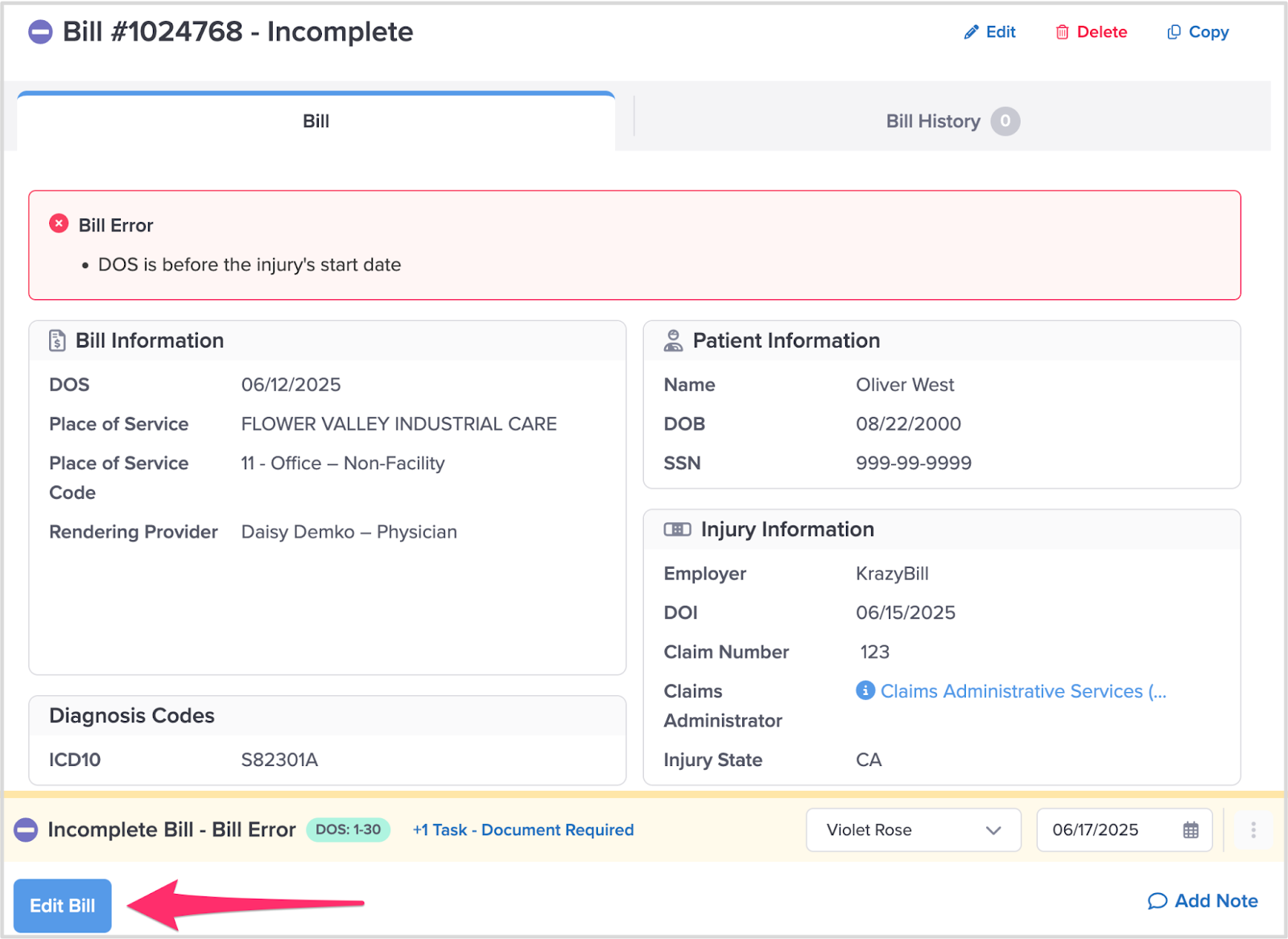The height and width of the screenshot is (939, 1288).
Task: Click the Add Note speech bubble icon
Action: coord(1157,901)
